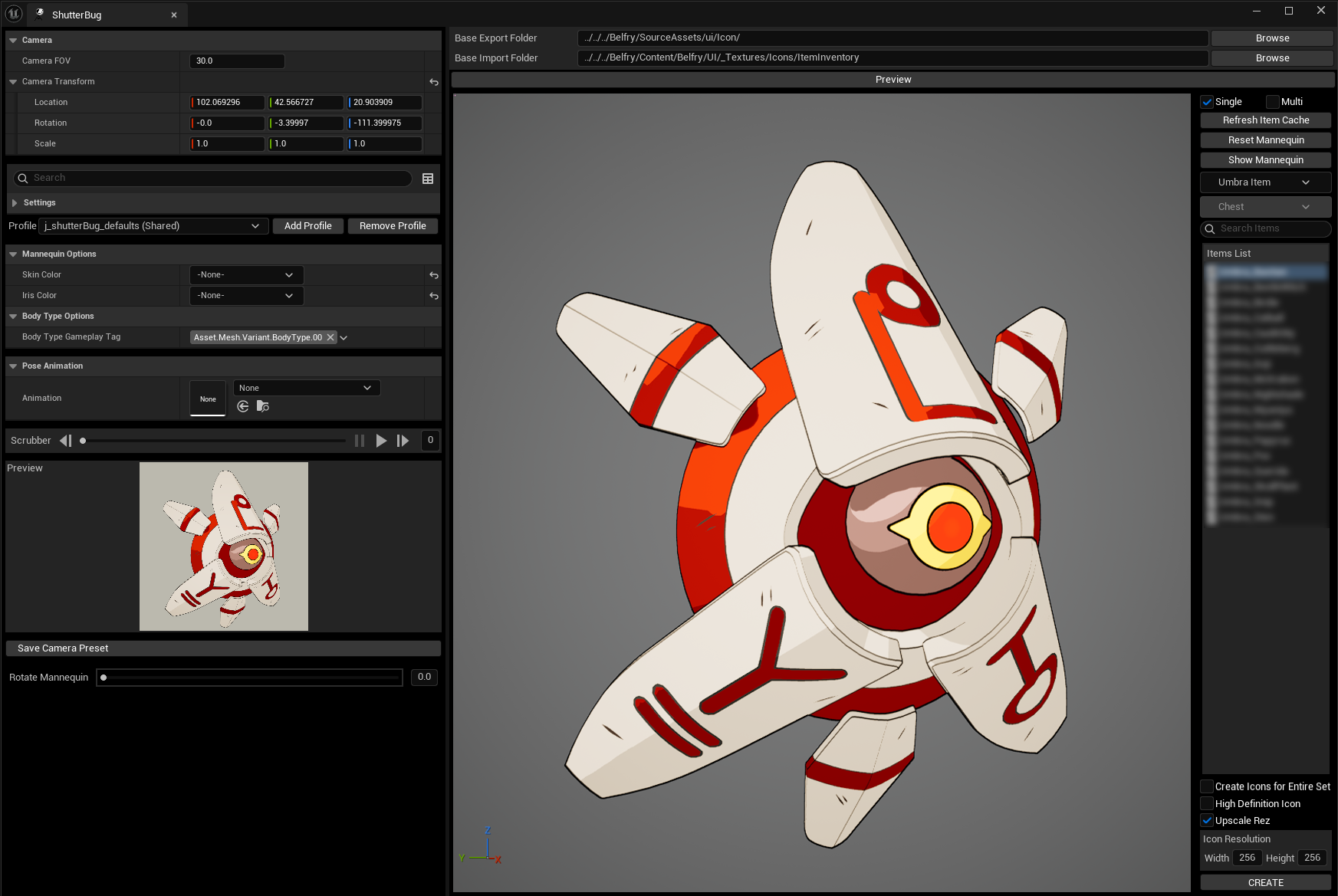
Task: Click the scrubber frame number field
Action: click(x=430, y=441)
